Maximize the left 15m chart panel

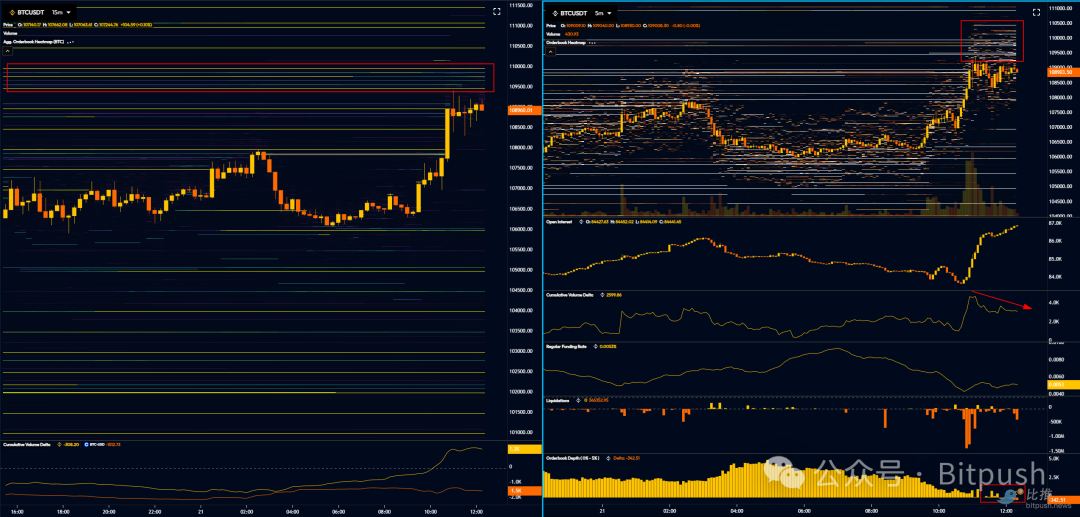(x=498, y=11)
